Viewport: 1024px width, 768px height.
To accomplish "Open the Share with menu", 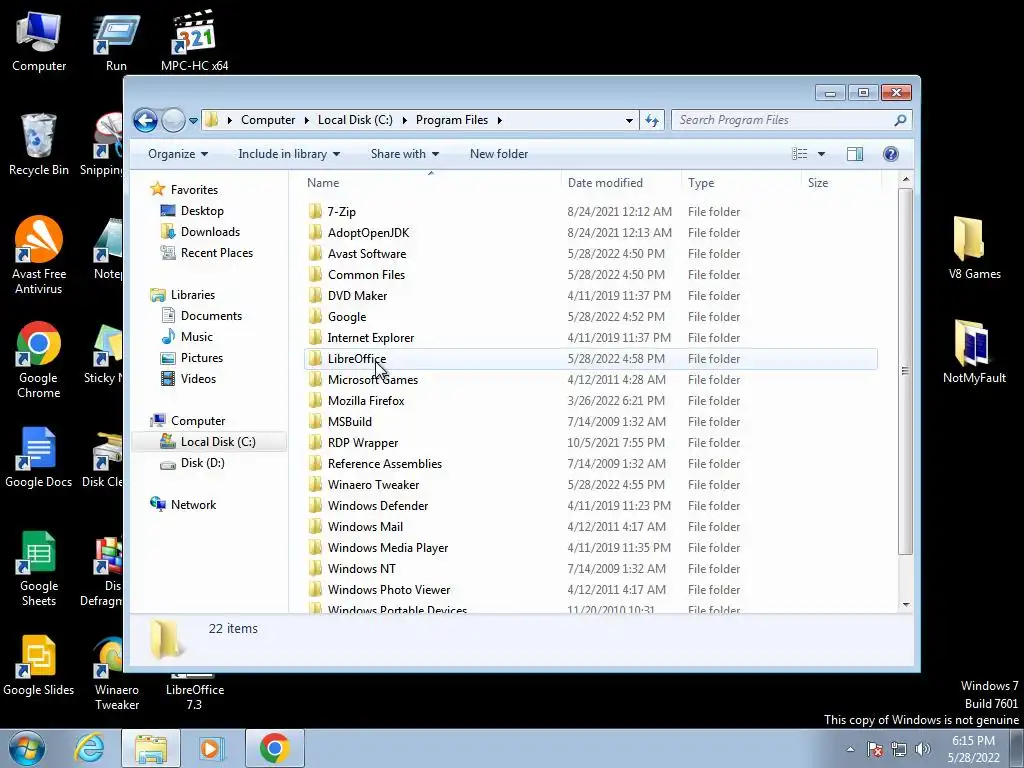I will point(405,154).
